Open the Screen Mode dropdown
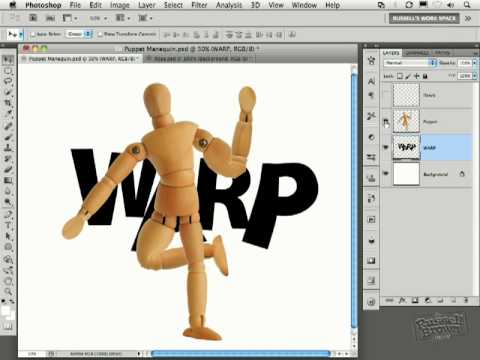This screenshot has height=360, width=480. [146, 18]
